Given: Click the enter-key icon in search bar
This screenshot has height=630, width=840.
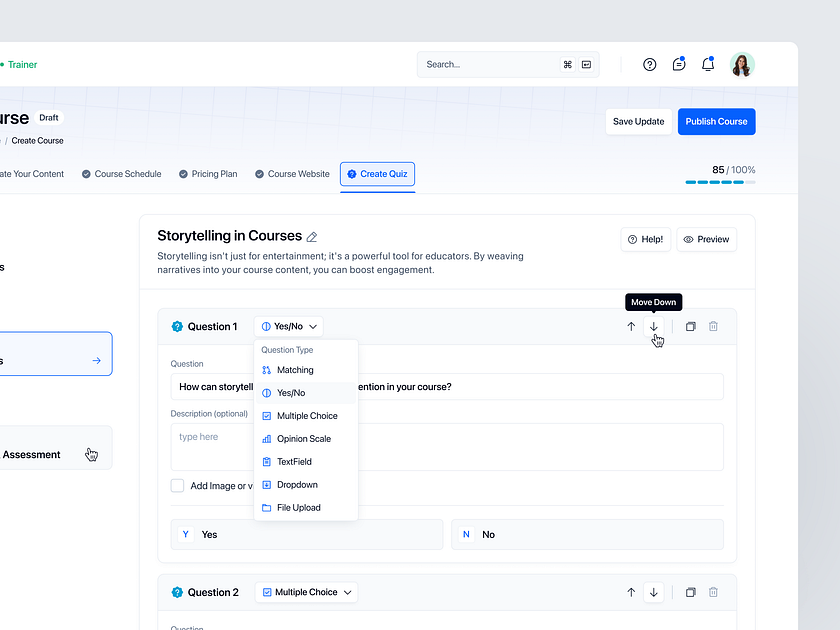Looking at the screenshot, I should tap(587, 64).
